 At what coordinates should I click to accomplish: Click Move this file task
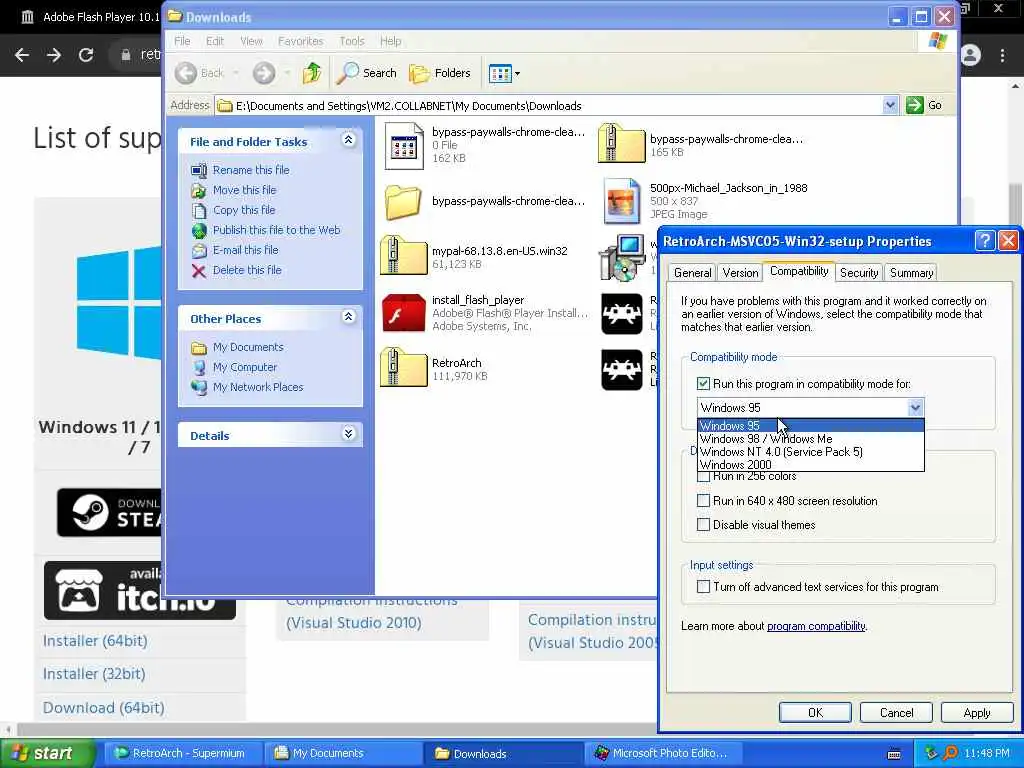(244, 190)
